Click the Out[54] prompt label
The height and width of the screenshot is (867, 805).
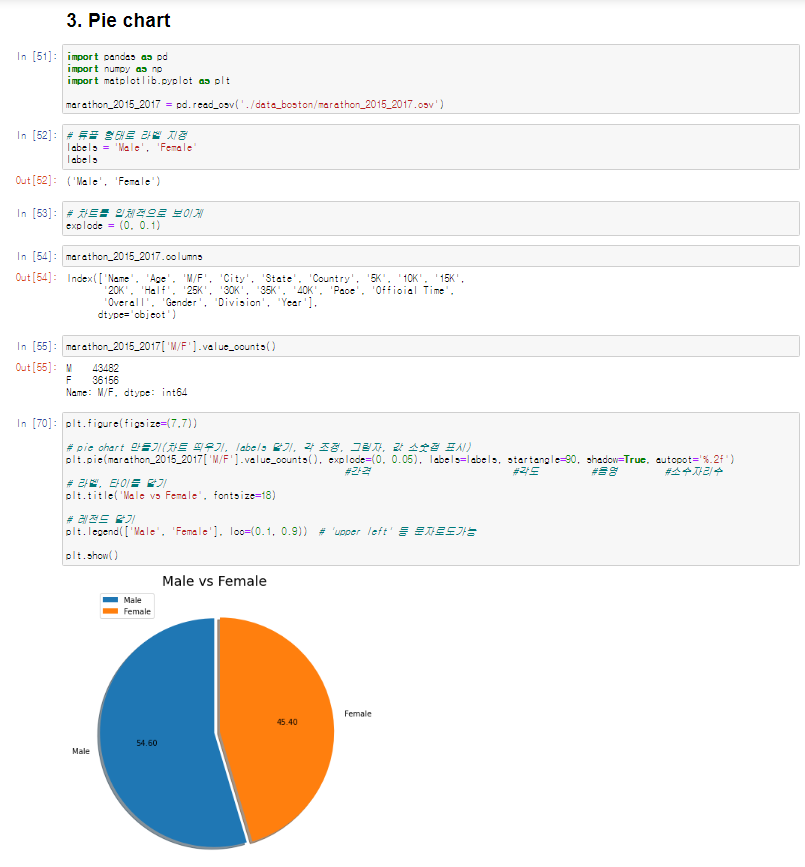coord(36,278)
